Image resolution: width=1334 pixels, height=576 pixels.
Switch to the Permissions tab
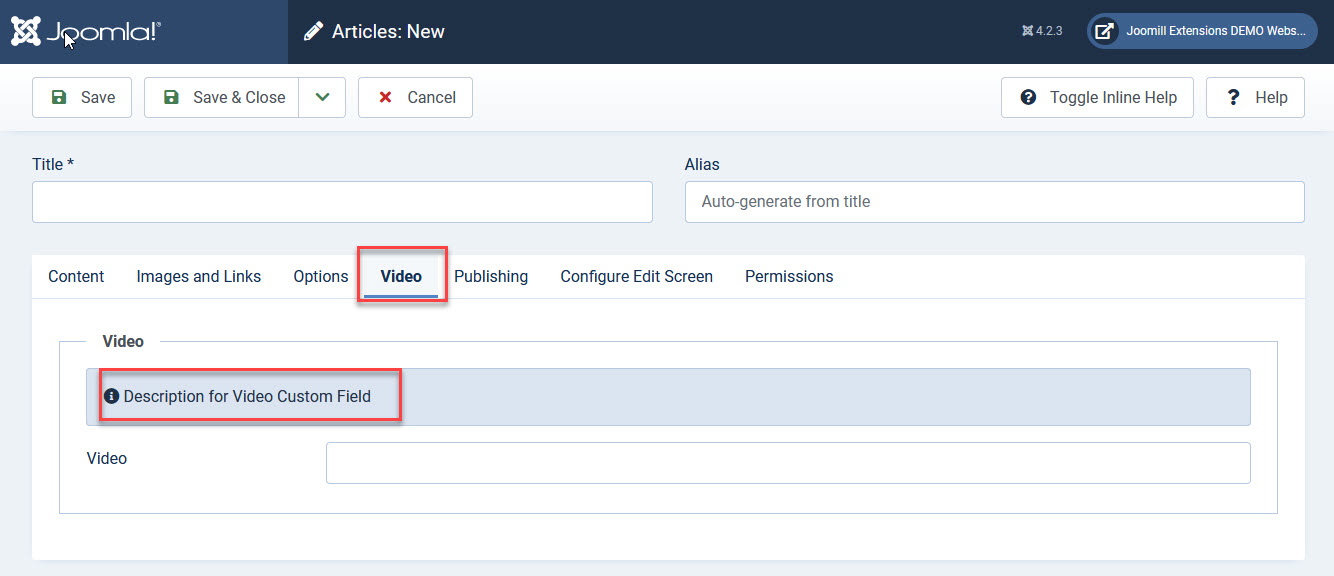789,277
